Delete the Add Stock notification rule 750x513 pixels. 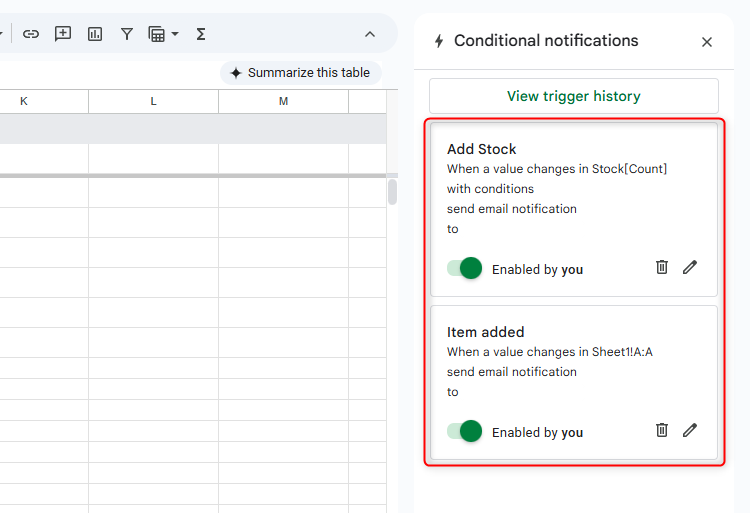661,267
